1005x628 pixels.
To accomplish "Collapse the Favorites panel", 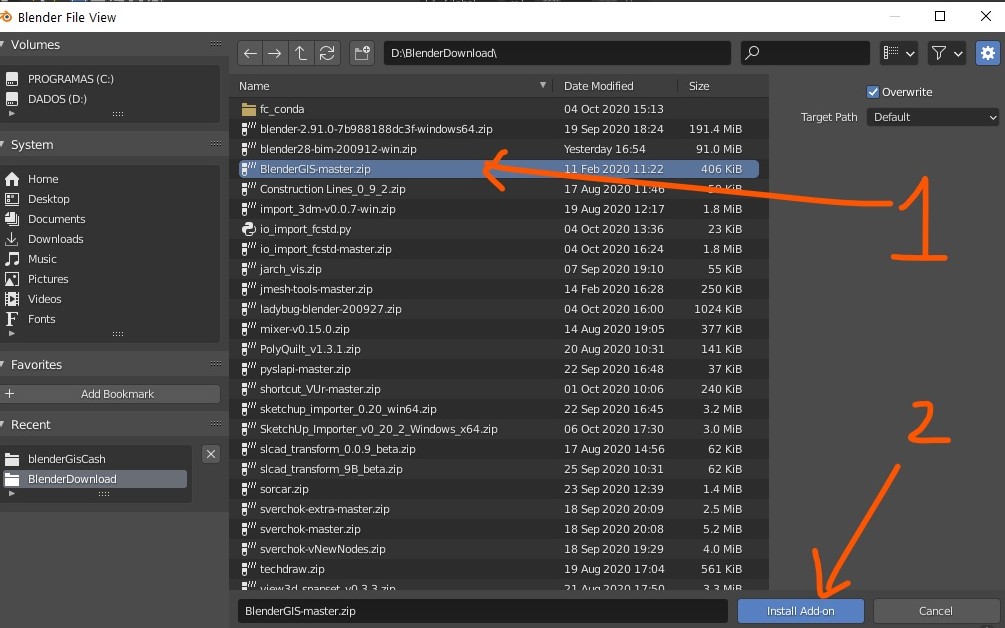I will click(x=5, y=365).
